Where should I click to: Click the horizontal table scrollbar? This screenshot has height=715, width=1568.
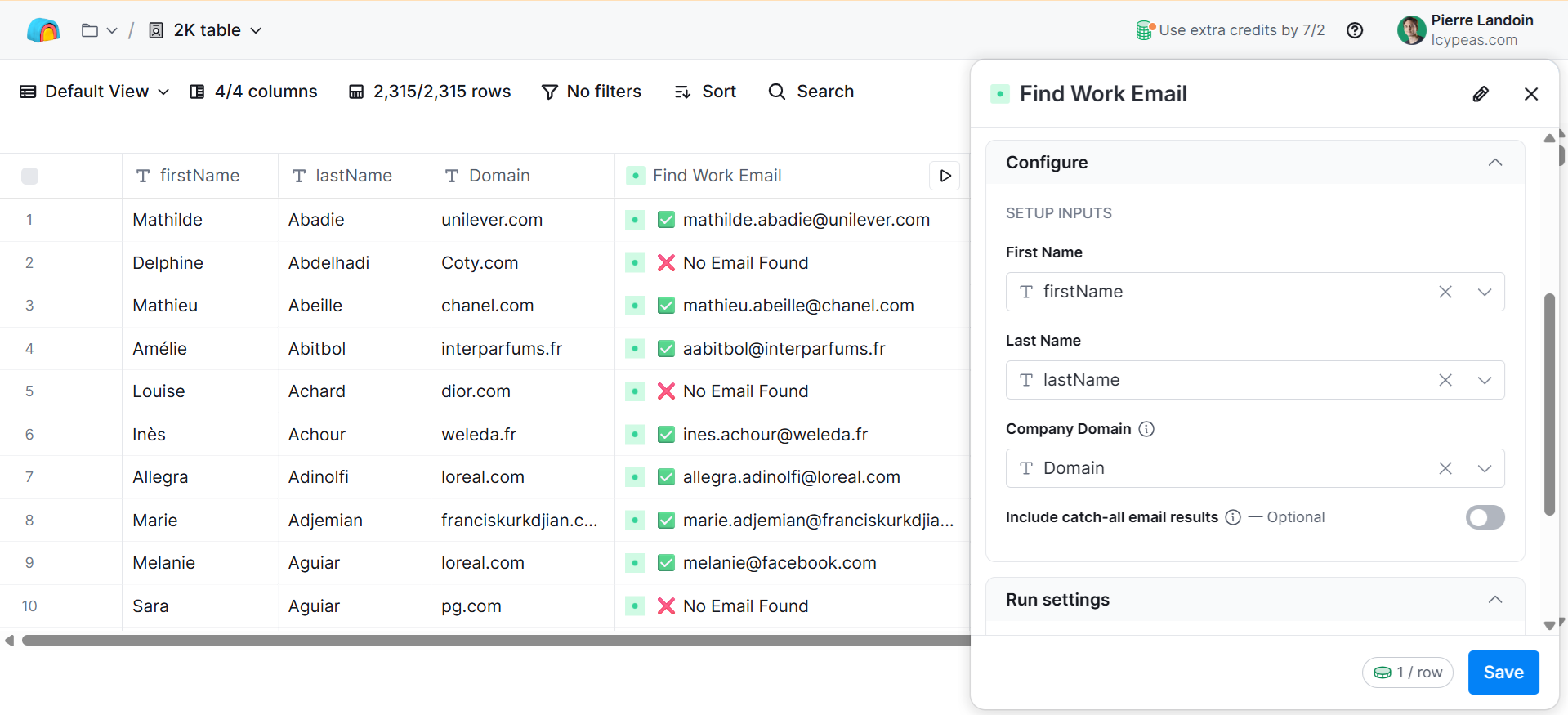[x=496, y=641]
